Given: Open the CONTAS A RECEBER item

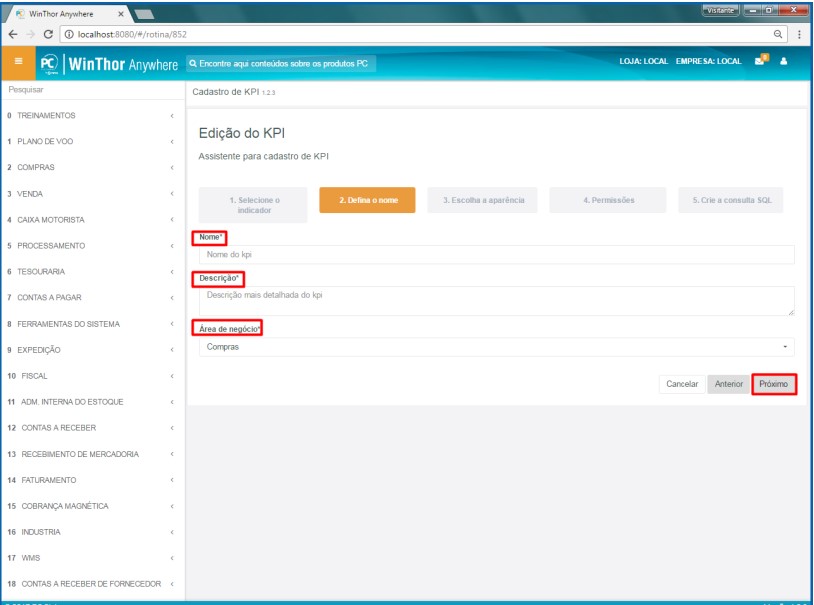Looking at the screenshot, I should click(x=91, y=428).
